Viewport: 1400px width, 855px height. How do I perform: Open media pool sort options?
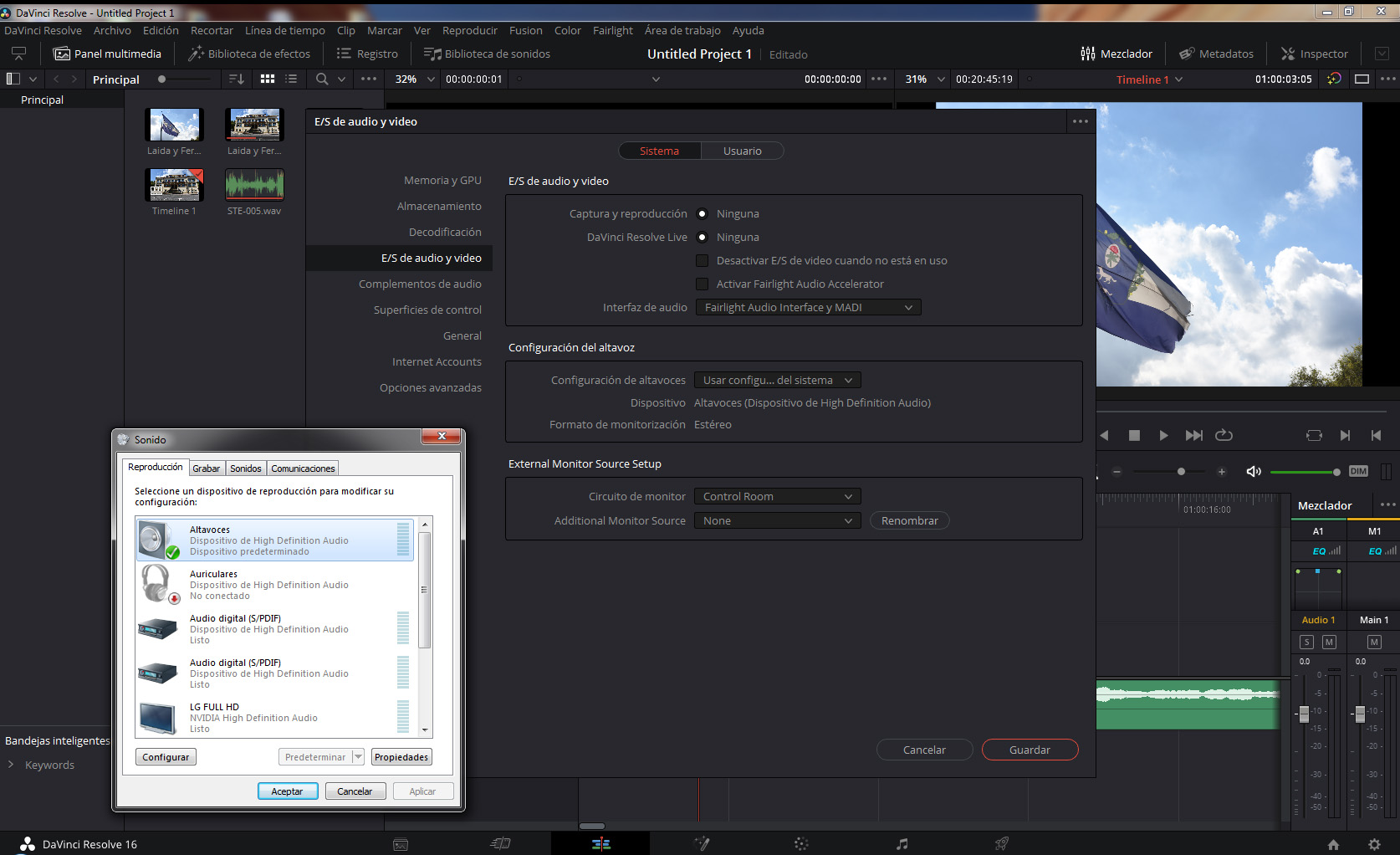[237, 79]
